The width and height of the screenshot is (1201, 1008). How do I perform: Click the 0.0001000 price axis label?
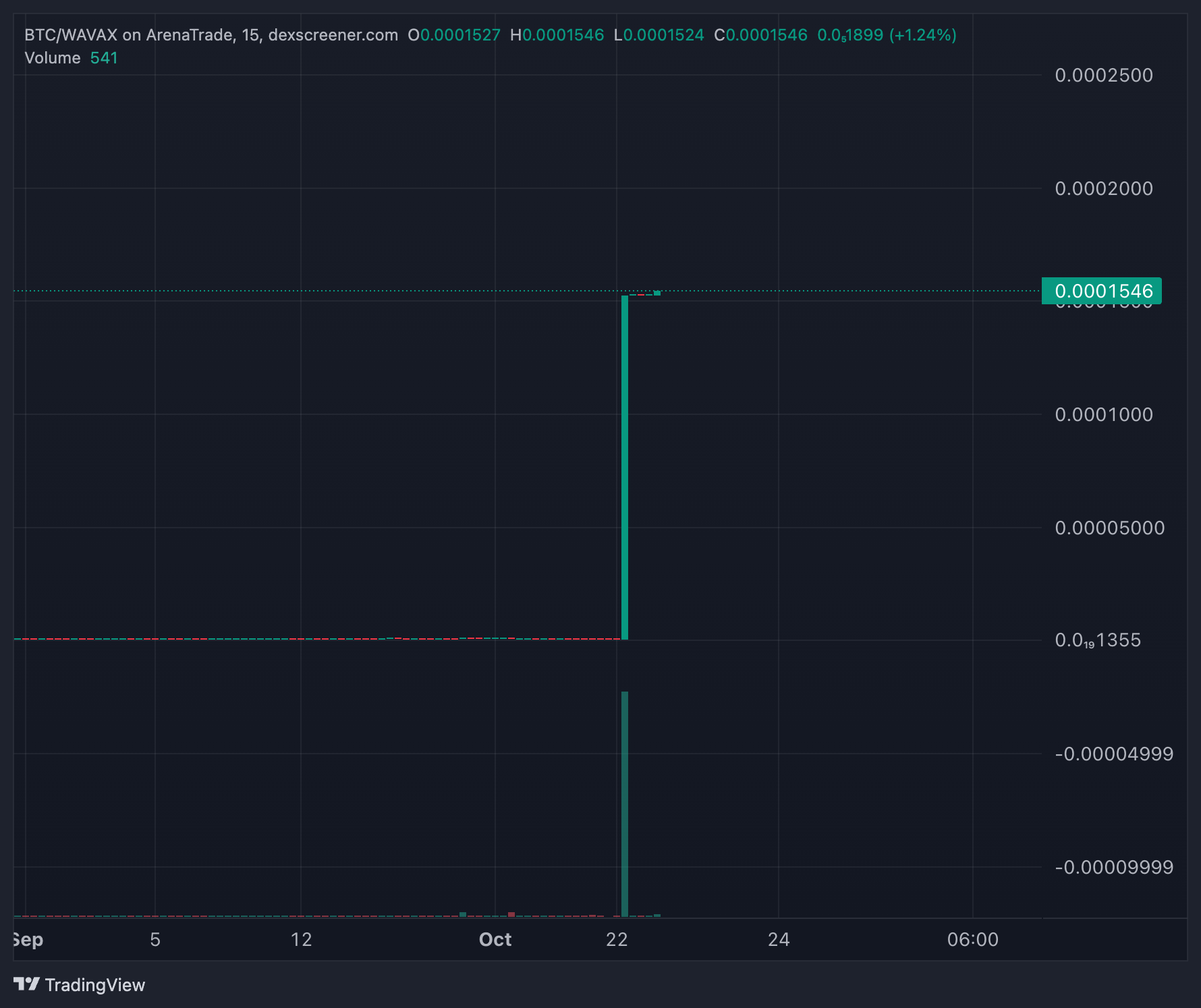(x=1104, y=414)
